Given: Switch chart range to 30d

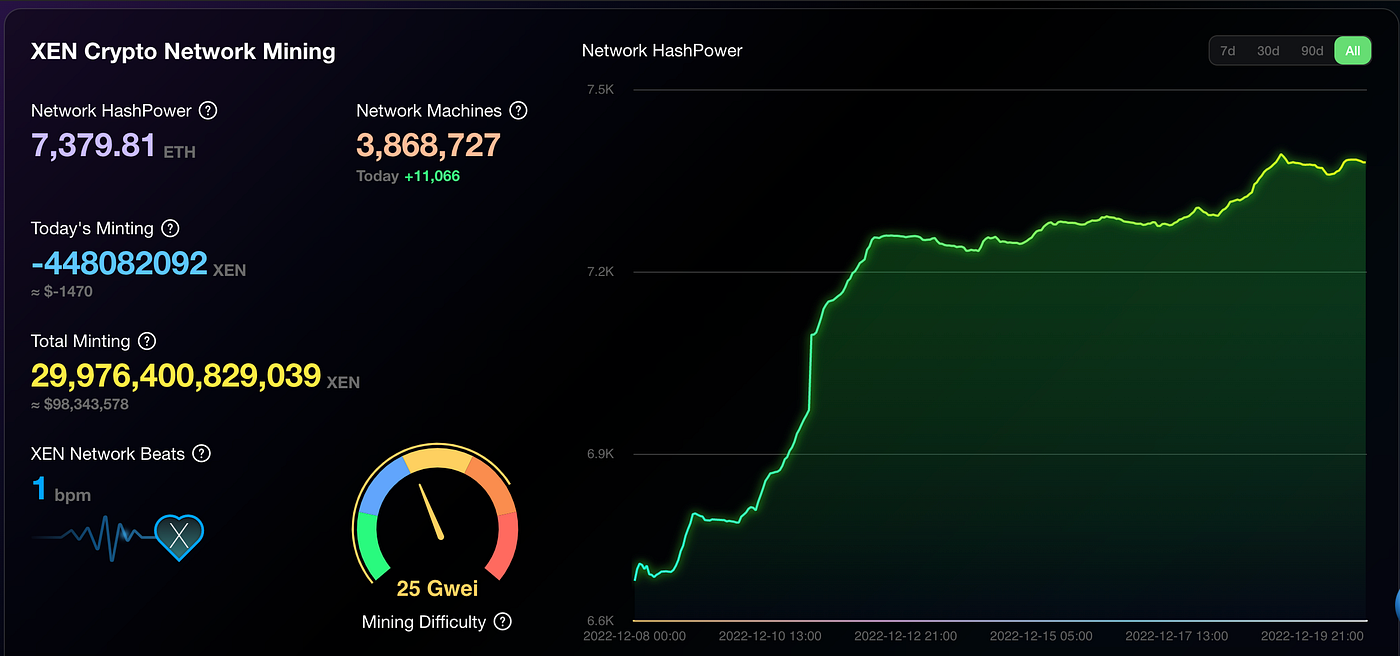Looking at the screenshot, I should tap(1268, 50).
